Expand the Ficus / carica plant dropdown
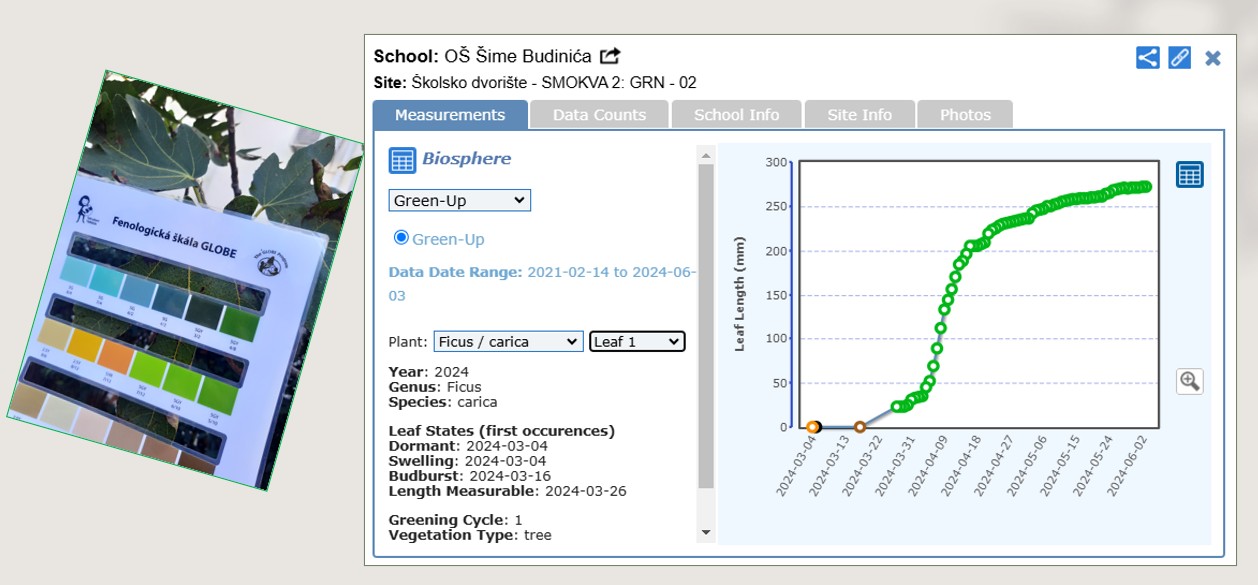Screen dimensions: 1258x585 click(508, 342)
